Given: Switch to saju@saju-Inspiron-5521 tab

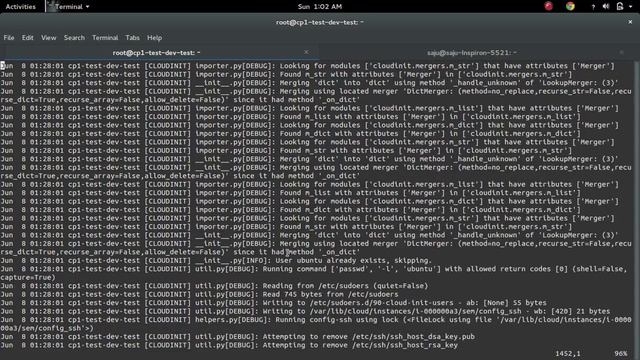Looking at the screenshot, I should click(472, 53).
